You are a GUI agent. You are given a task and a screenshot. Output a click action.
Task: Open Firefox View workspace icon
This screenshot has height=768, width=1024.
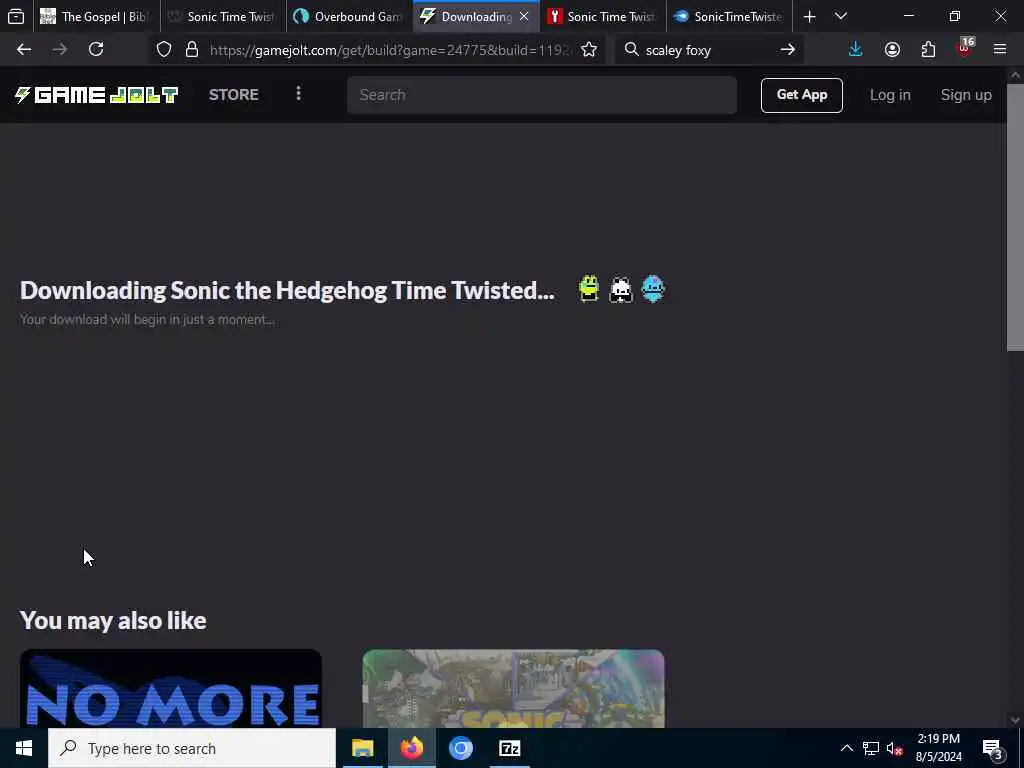16,16
